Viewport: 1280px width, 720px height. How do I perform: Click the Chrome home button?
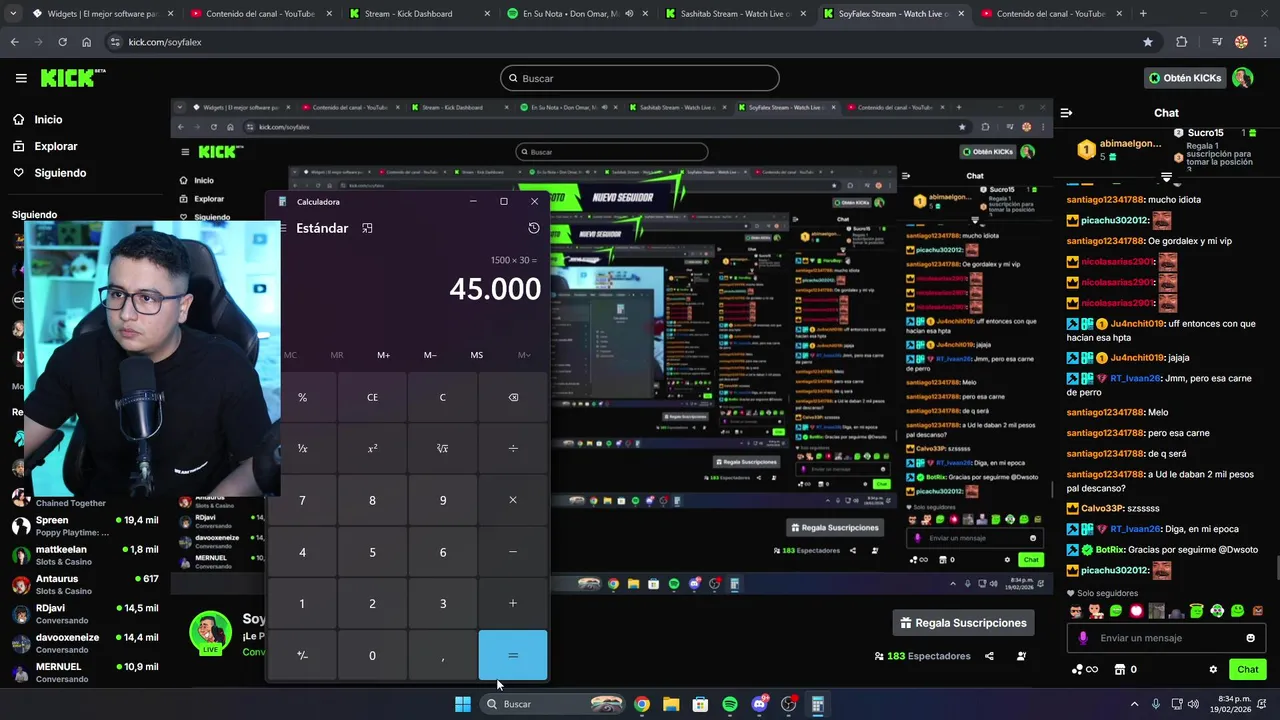(x=86, y=42)
